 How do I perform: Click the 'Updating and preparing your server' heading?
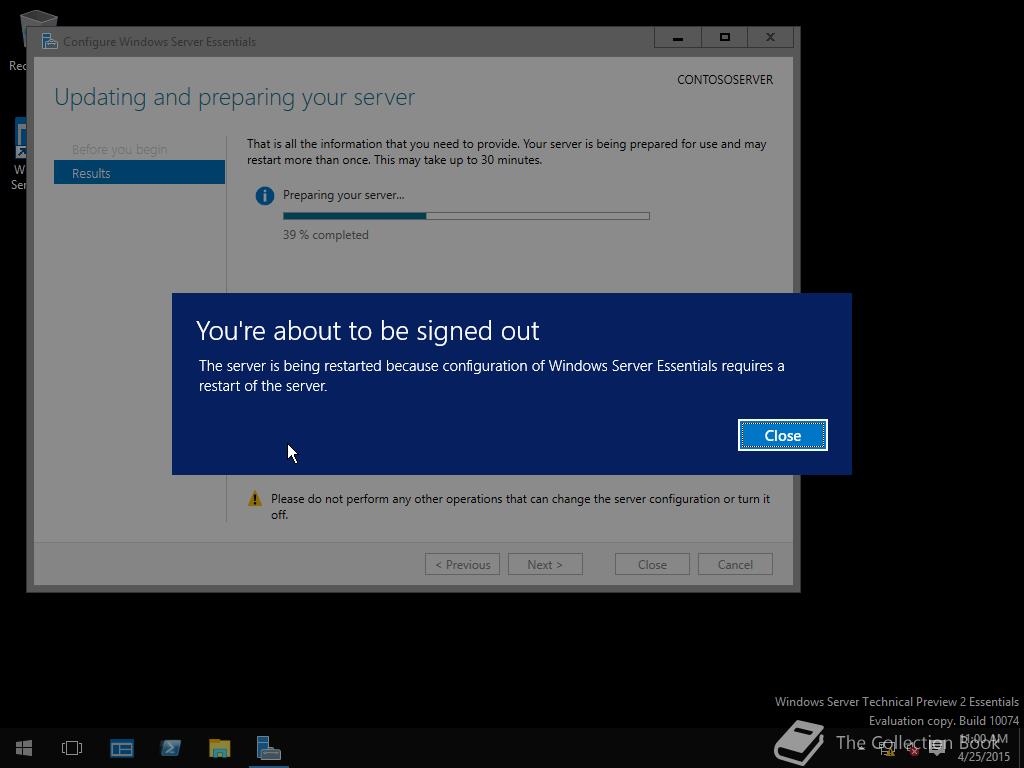[234, 97]
